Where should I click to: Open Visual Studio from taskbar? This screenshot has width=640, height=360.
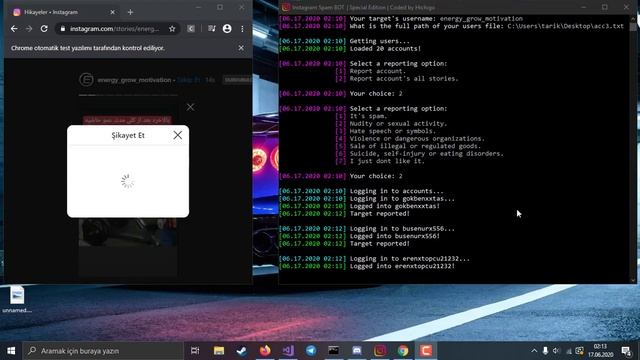(x=288, y=351)
